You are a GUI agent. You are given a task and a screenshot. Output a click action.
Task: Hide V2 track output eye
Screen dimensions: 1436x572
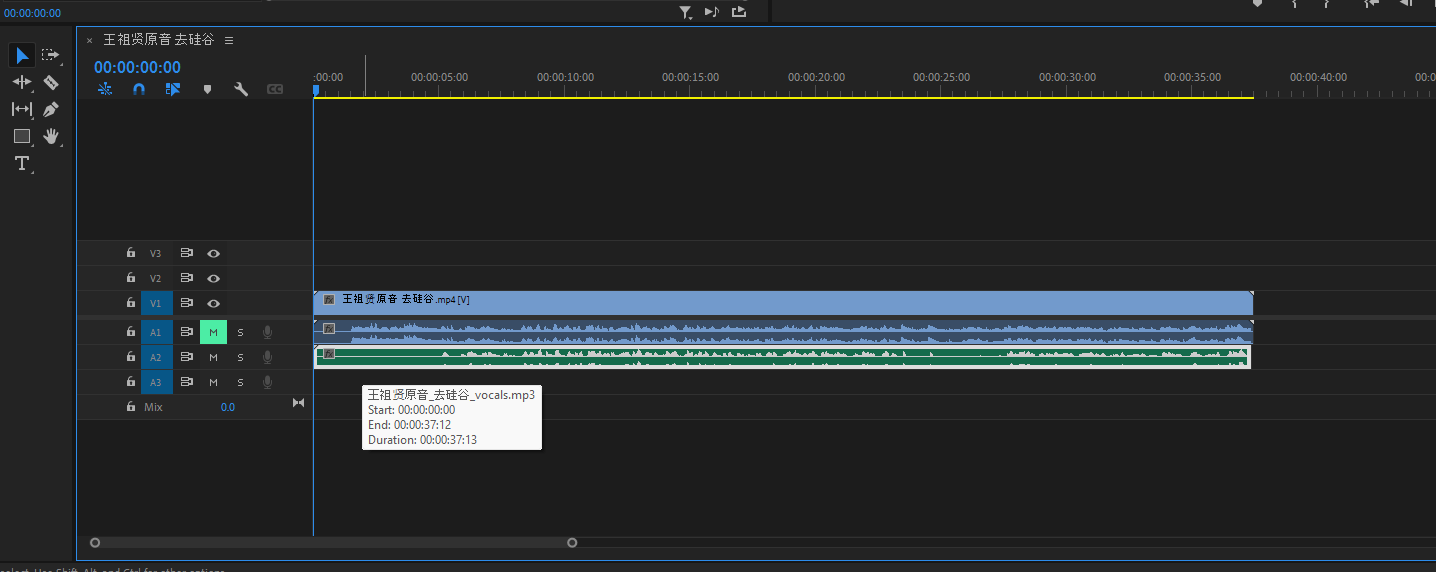click(213, 278)
